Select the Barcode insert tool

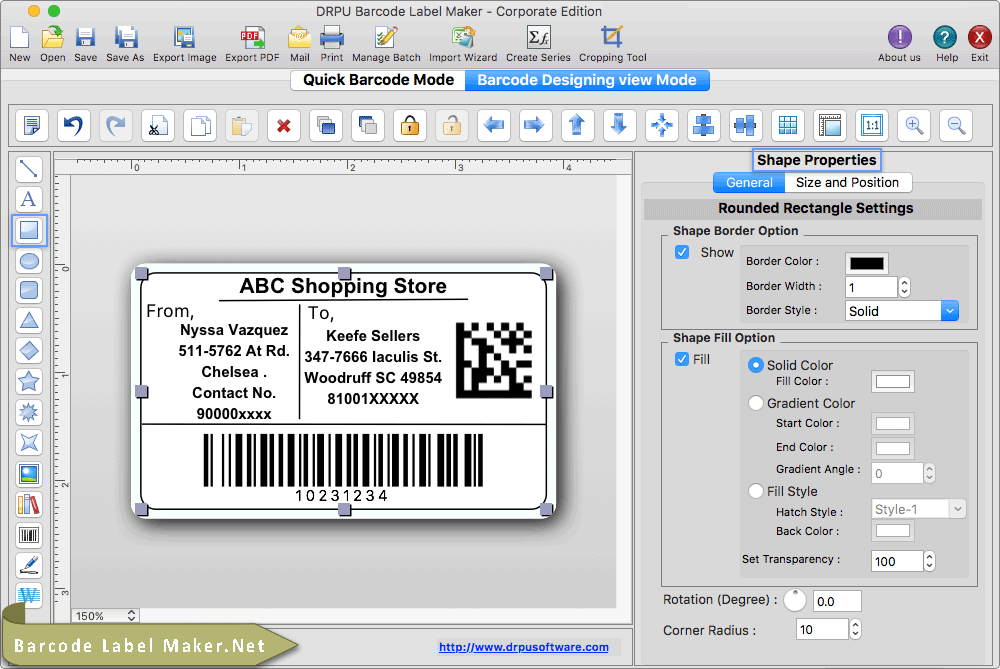[x=29, y=534]
